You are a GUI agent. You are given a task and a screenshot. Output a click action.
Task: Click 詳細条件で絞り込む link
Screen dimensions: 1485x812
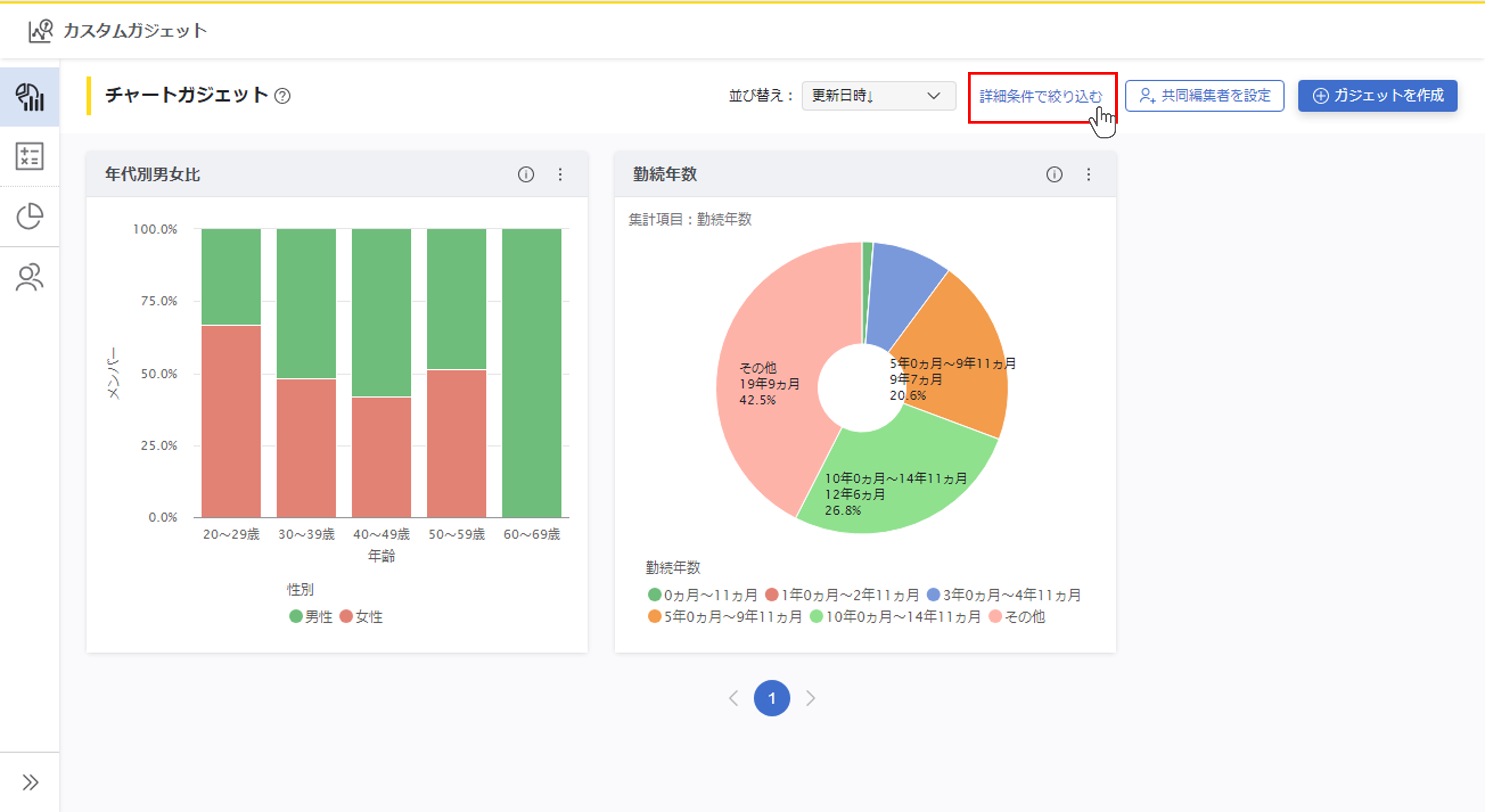pos(1041,96)
